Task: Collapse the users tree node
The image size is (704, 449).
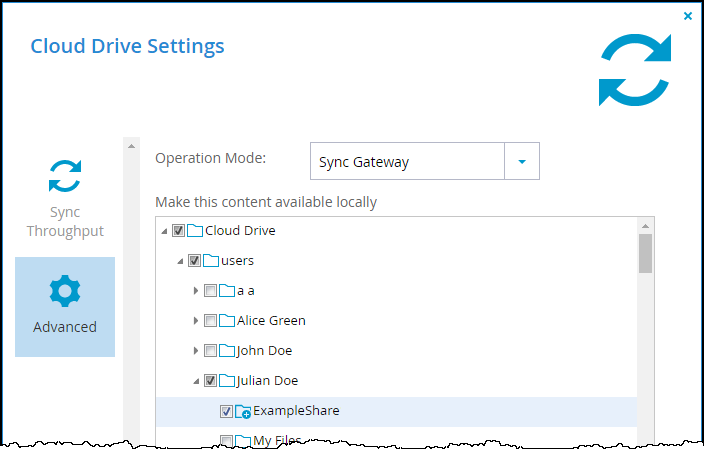Action: [180, 261]
